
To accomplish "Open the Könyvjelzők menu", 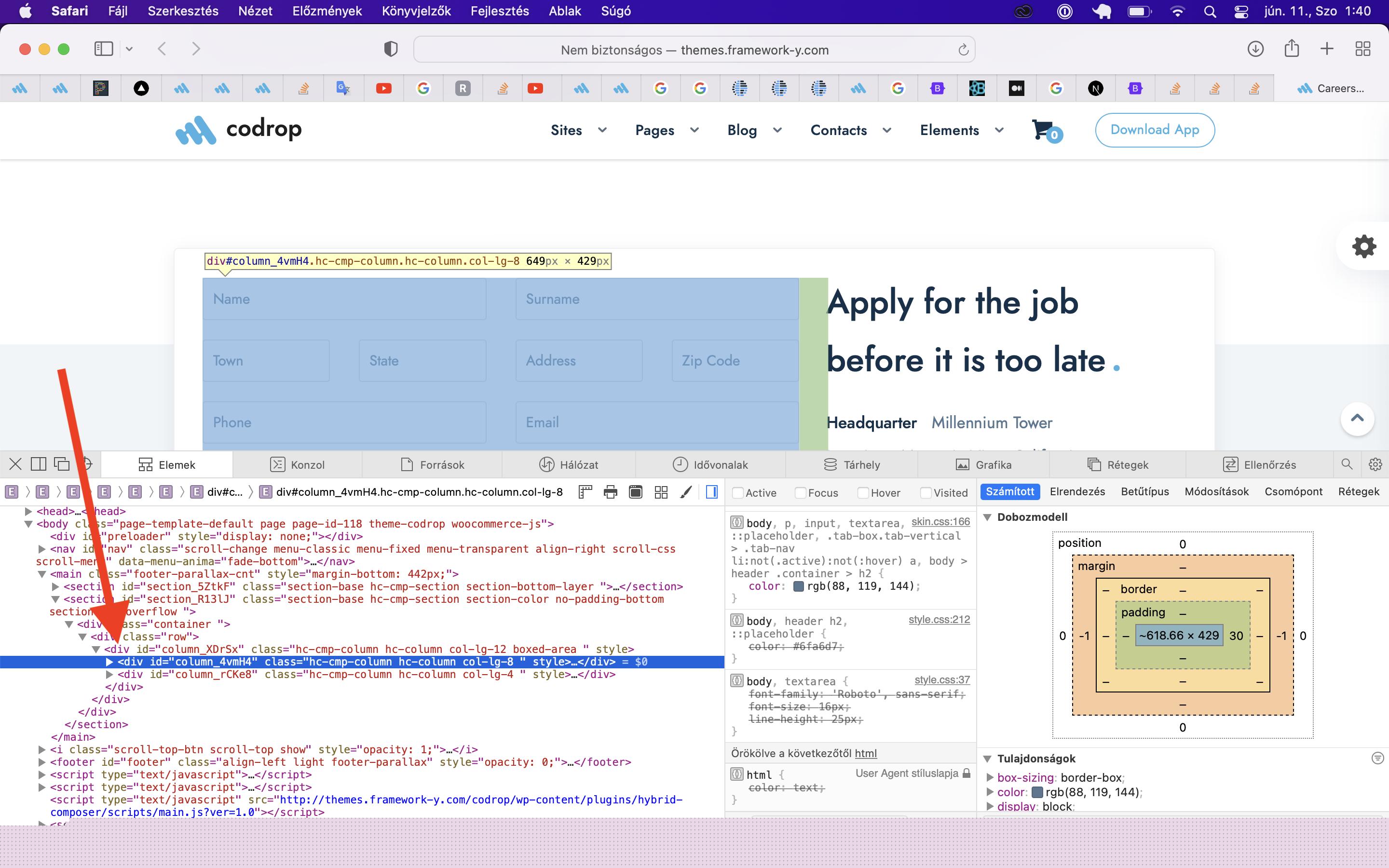I will [416, 11].
